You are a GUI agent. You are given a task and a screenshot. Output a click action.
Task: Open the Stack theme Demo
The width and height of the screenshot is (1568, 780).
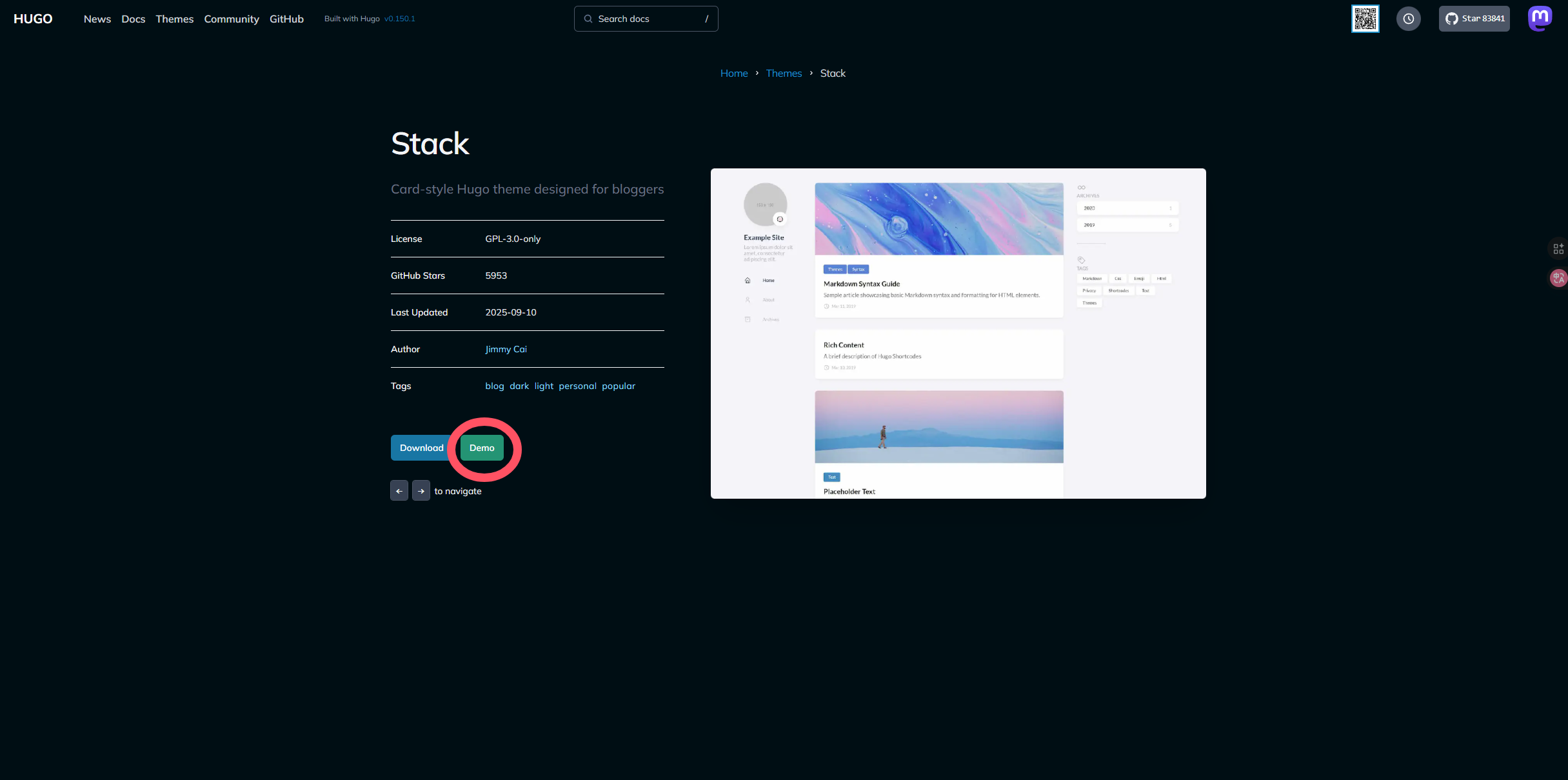pos(482,448)
